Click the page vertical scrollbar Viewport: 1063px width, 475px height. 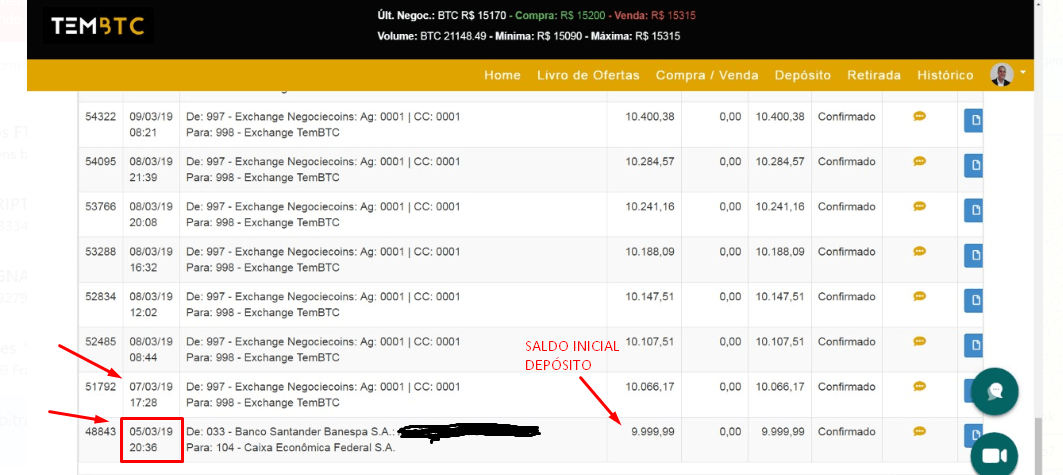[1038, 446]
